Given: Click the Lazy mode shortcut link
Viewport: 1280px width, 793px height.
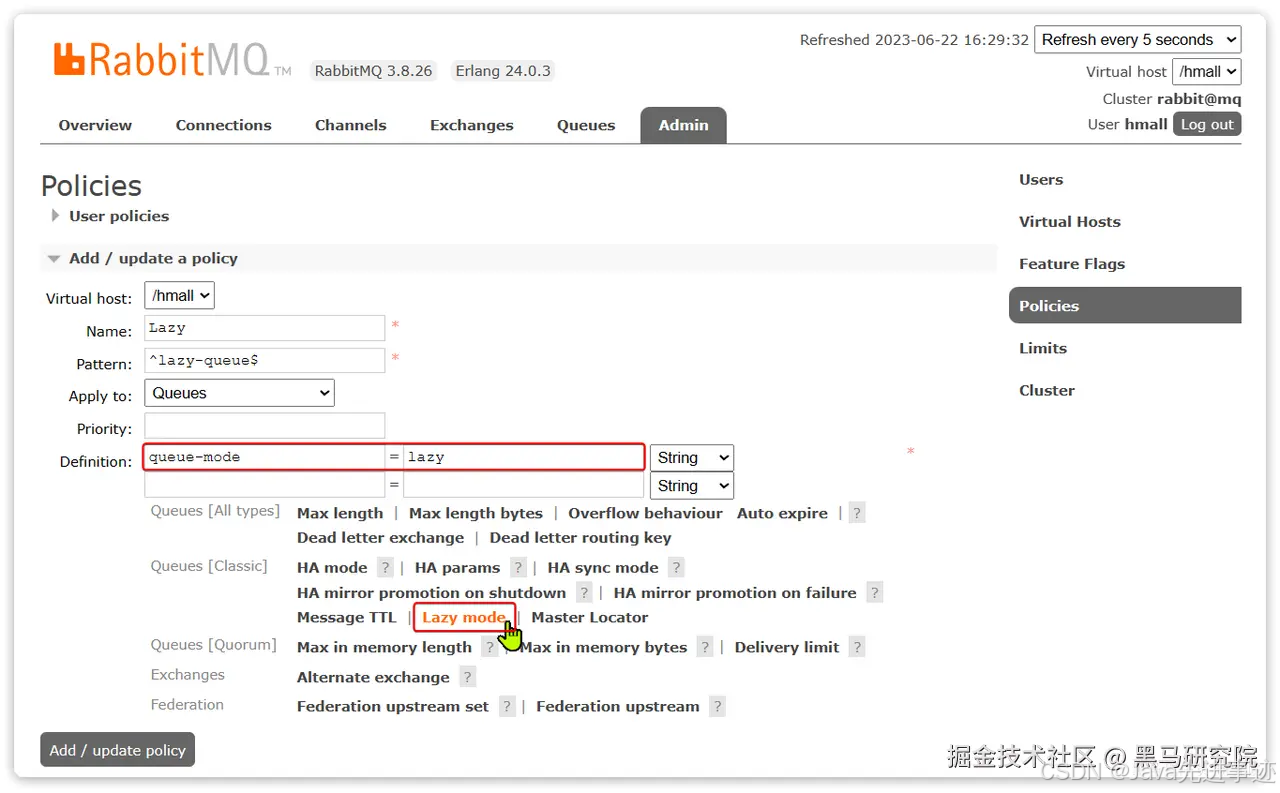Looking at the screenshot, I should pyautogui.click(x=464, y=617).
